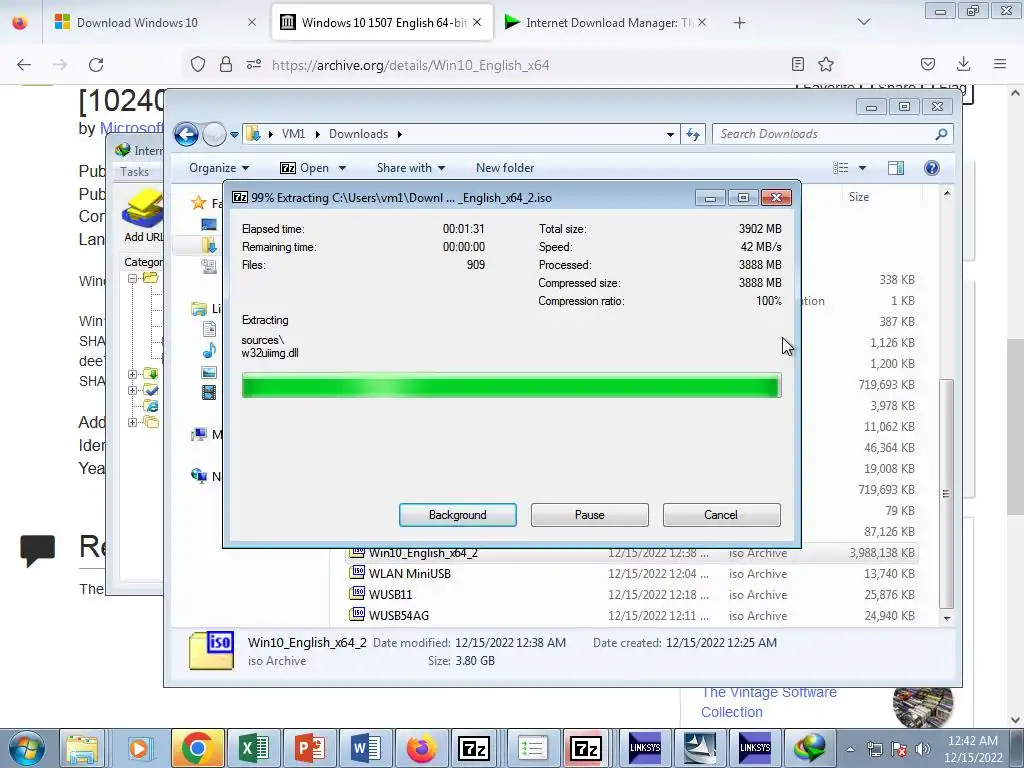The height and width of the screenshot is (768, 1024).
Task: Click the Music library icon
Action: (209, 351)
